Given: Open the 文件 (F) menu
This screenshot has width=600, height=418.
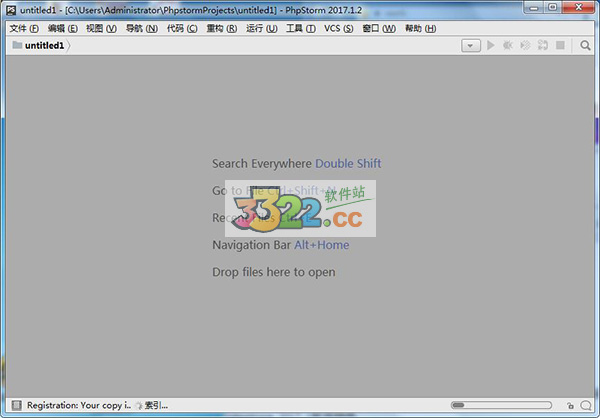Looking at the screenshot, I should 24,28.
